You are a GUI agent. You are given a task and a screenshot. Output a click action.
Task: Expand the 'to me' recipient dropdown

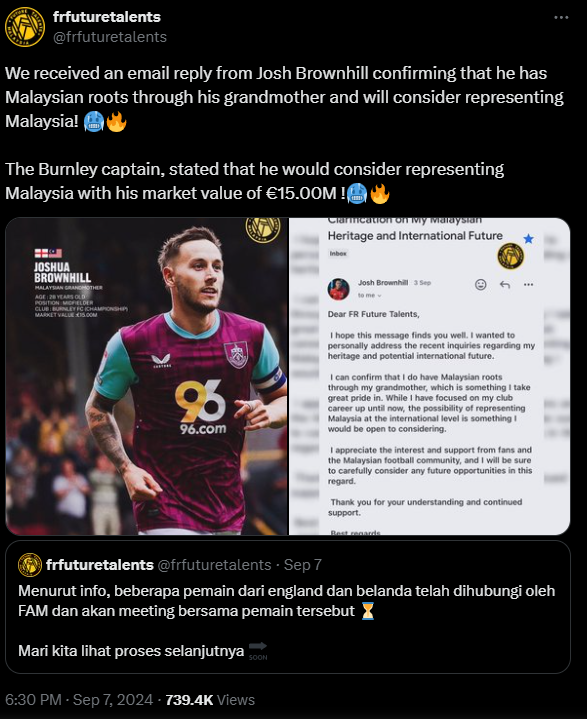tap(369, 295)
